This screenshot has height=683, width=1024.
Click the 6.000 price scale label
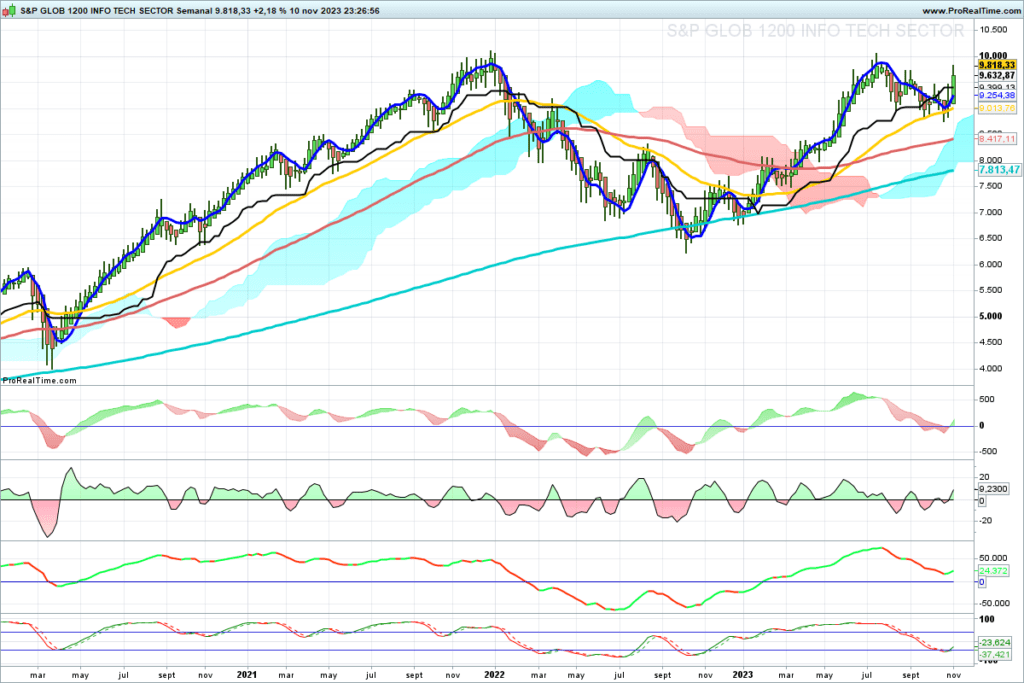[x=991, y=264]
